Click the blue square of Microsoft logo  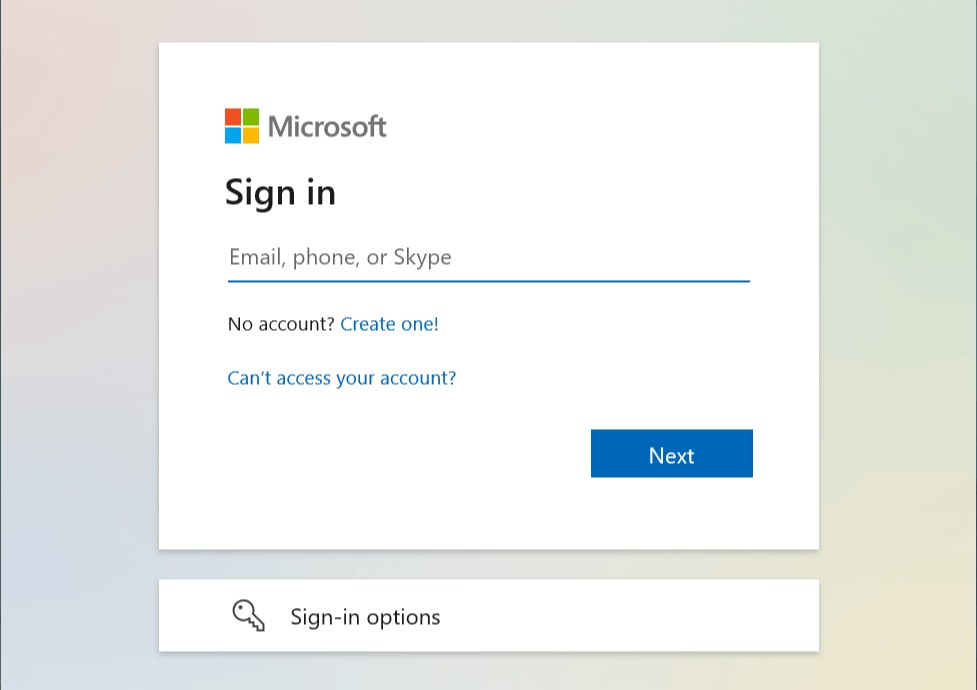233,135
